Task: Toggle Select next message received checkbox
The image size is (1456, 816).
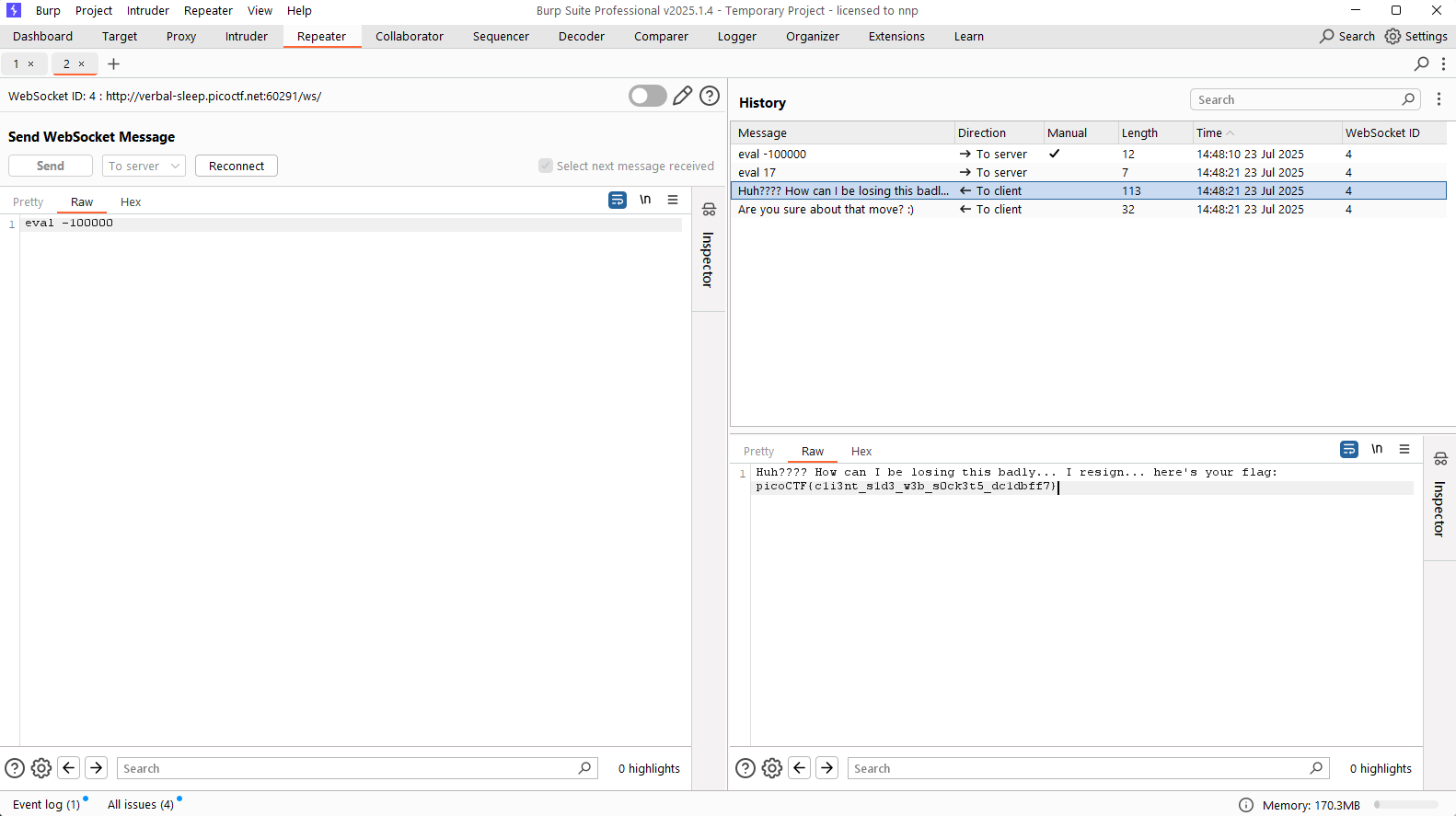Action: click(546, 166)
